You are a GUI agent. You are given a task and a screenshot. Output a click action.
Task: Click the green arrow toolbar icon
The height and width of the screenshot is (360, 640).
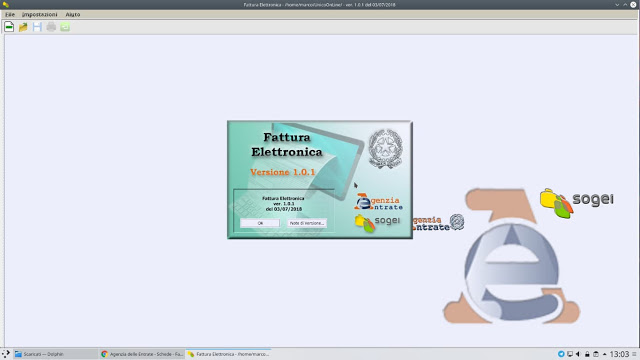tap(65, 27)
